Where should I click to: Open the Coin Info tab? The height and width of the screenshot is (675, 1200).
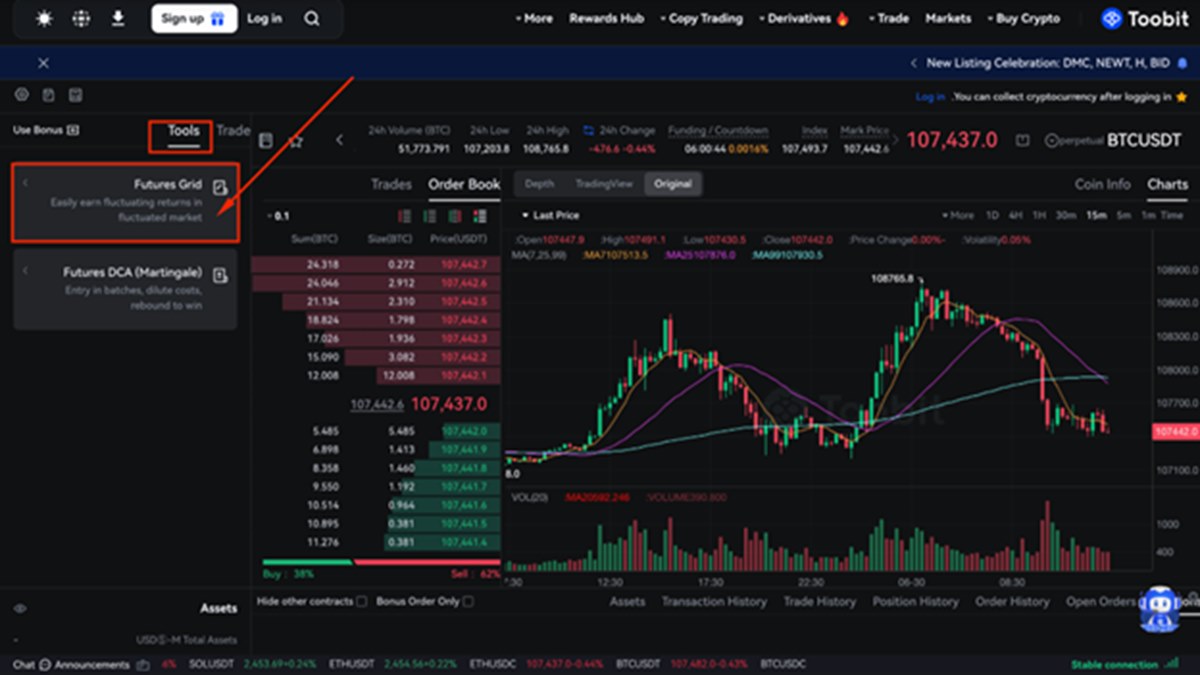click(x=1102, y=184)
